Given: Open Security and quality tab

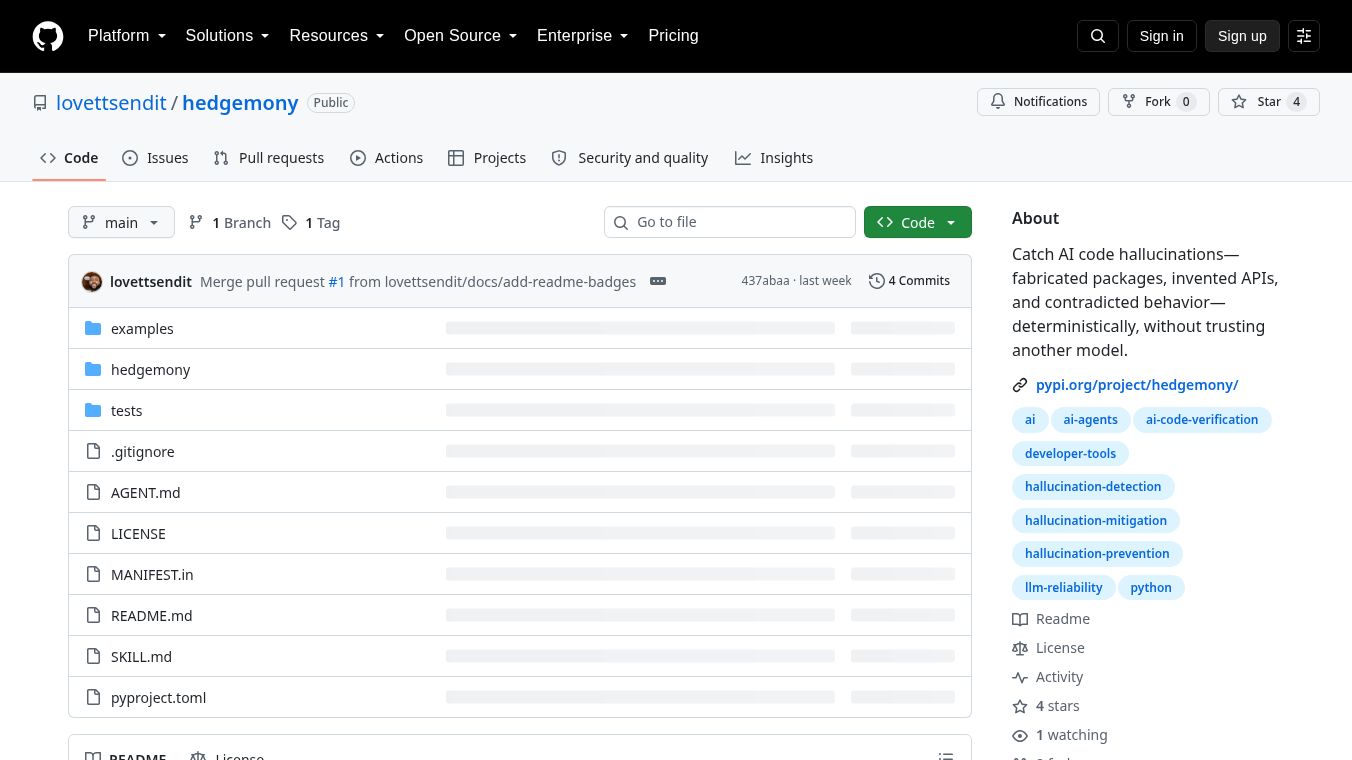Looking at the screenshot, I should (x=630, y=158).
